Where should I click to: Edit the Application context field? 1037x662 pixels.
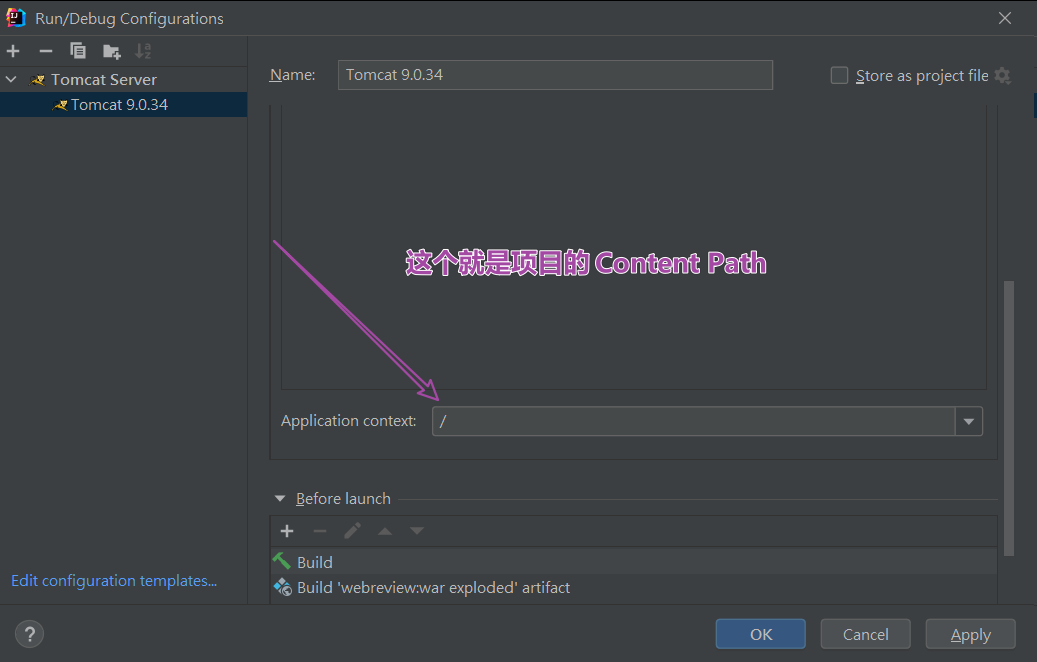[x=693, y=421]
